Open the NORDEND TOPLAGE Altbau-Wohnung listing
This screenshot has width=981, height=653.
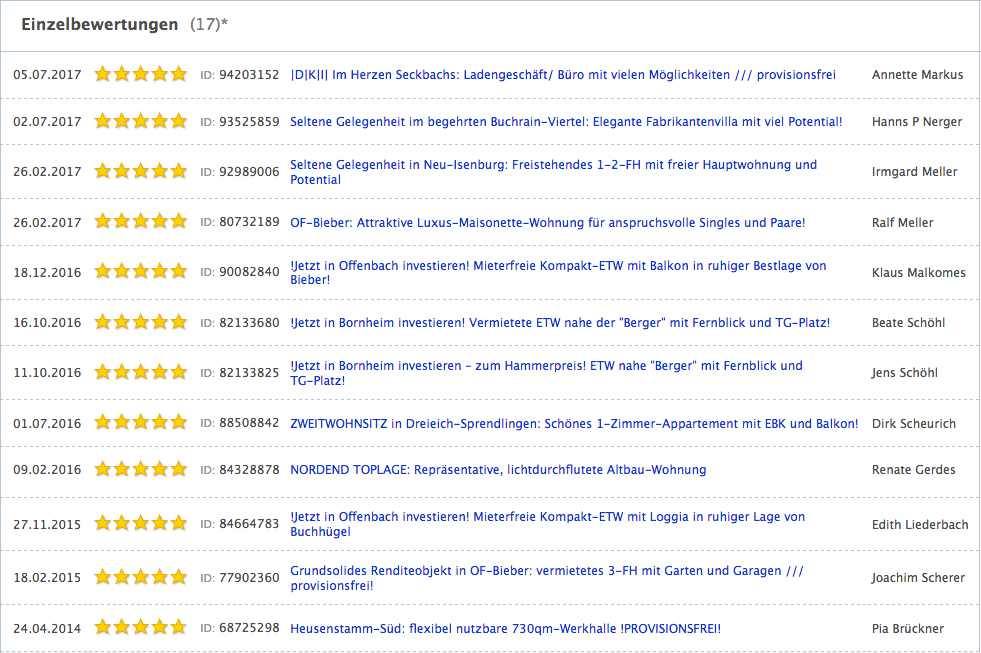[x=497, y=468]
